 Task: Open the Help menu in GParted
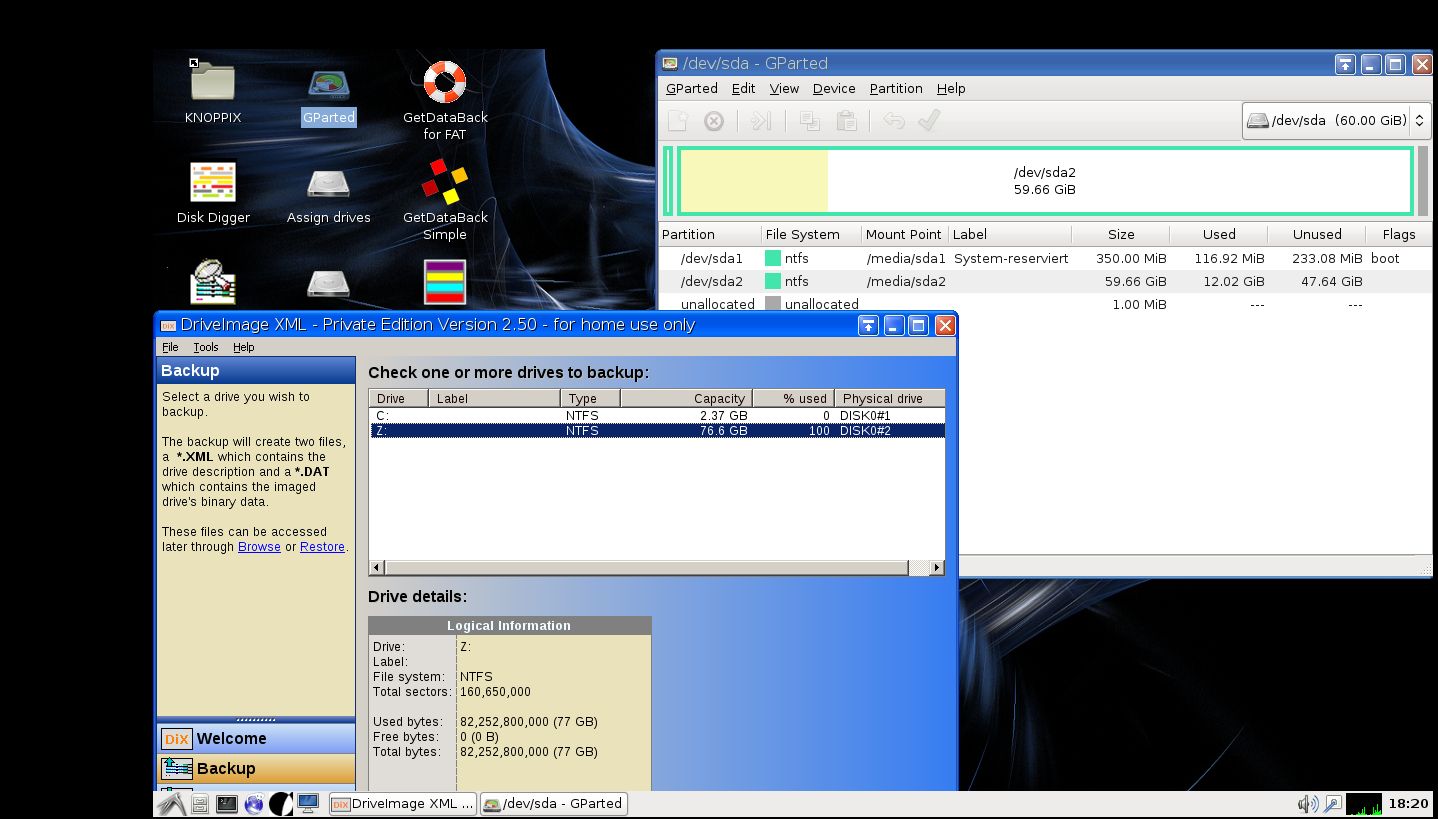pos(951,88)
